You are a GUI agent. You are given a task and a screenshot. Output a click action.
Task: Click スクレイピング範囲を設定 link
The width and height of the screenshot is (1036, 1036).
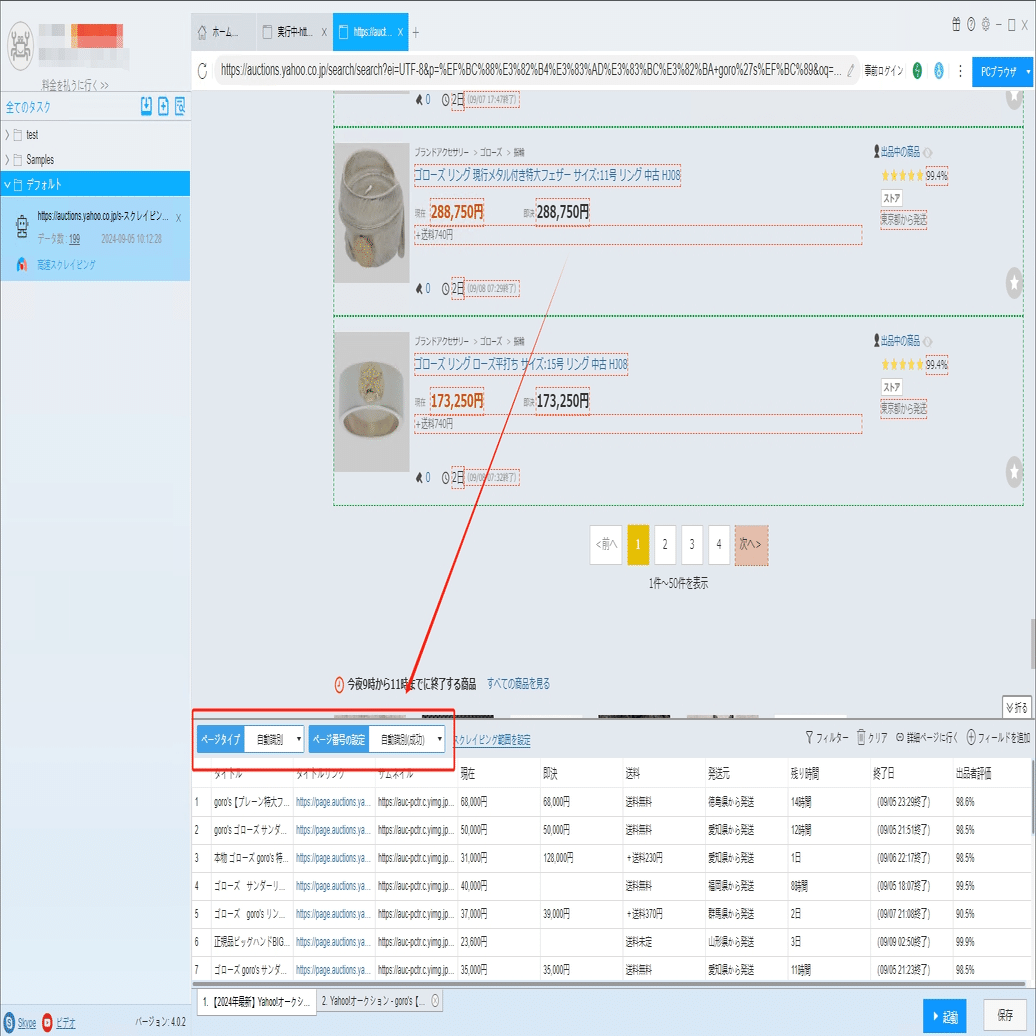point(492,740)
